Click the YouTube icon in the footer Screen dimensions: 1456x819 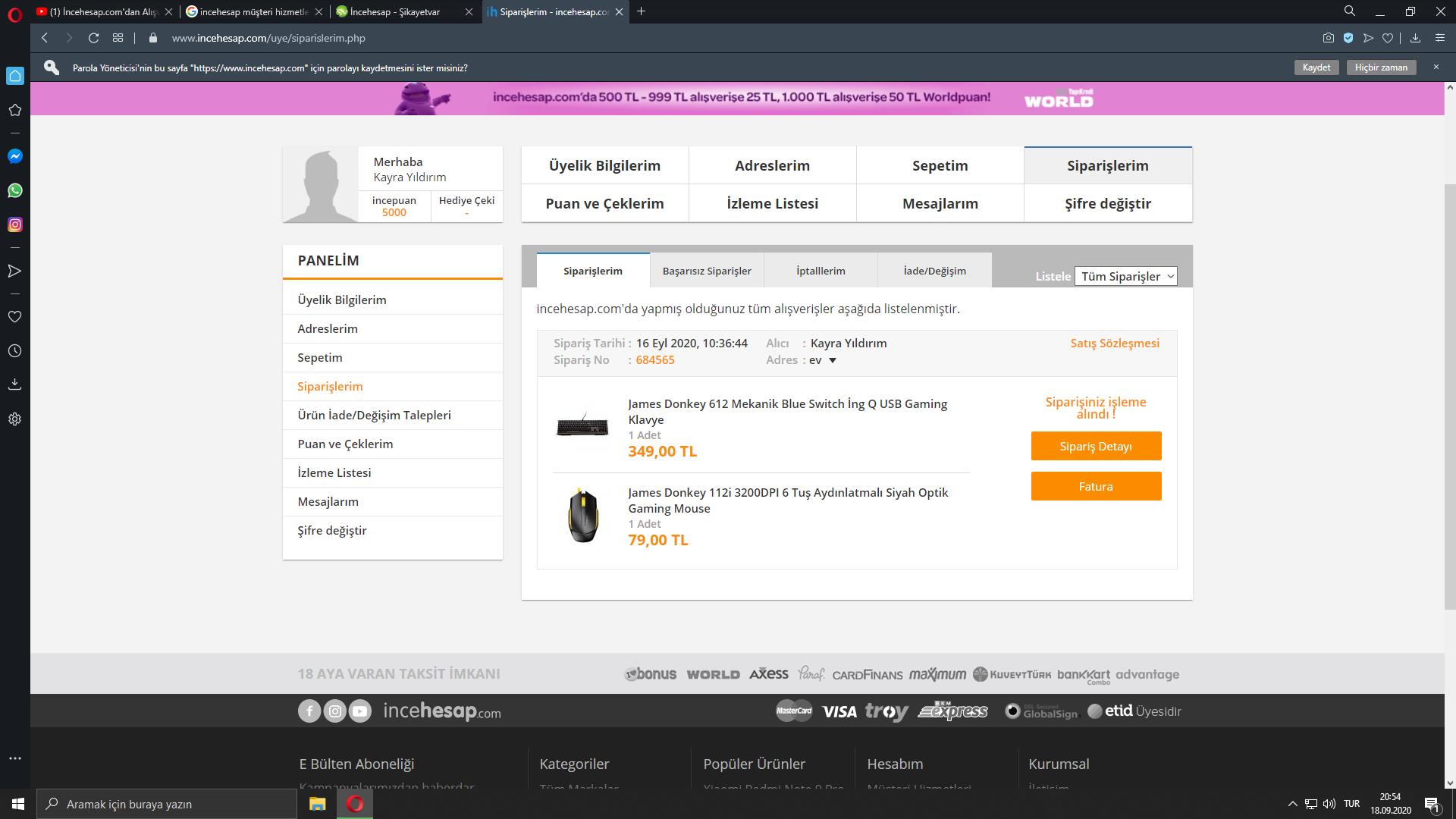click(x=359, y=711)
